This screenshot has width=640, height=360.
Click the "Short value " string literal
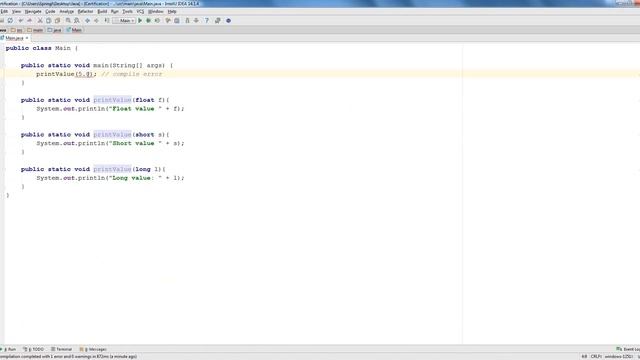[x=135, y=144]
